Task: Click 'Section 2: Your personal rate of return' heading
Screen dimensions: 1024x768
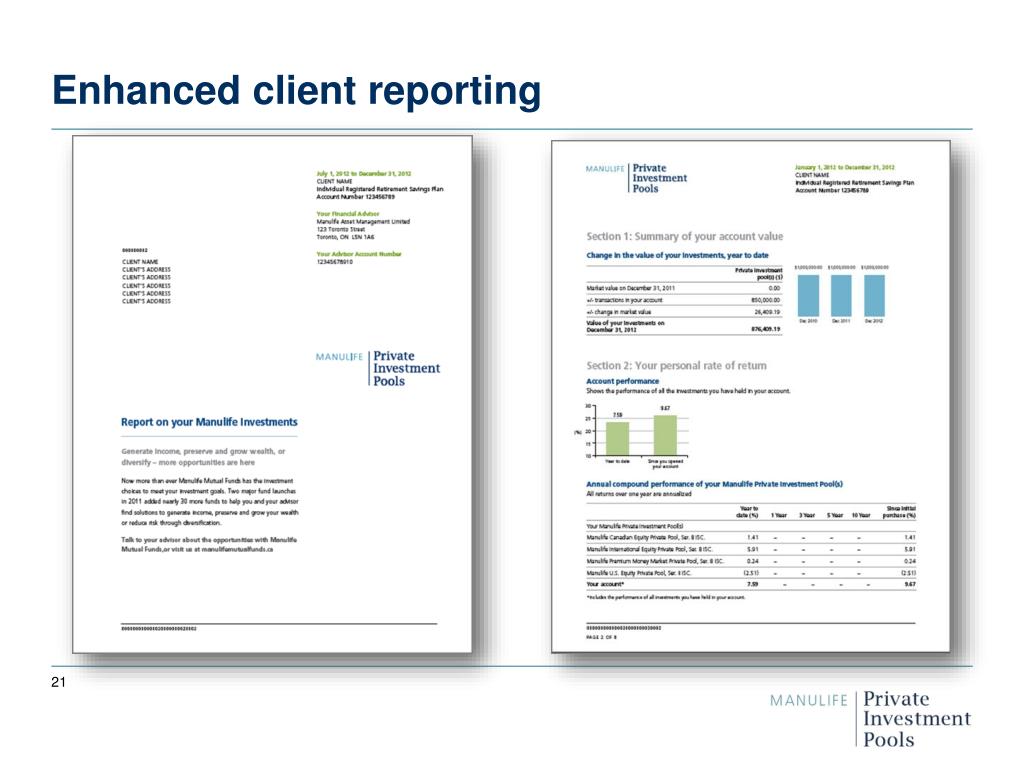Action: coord(676,366)
